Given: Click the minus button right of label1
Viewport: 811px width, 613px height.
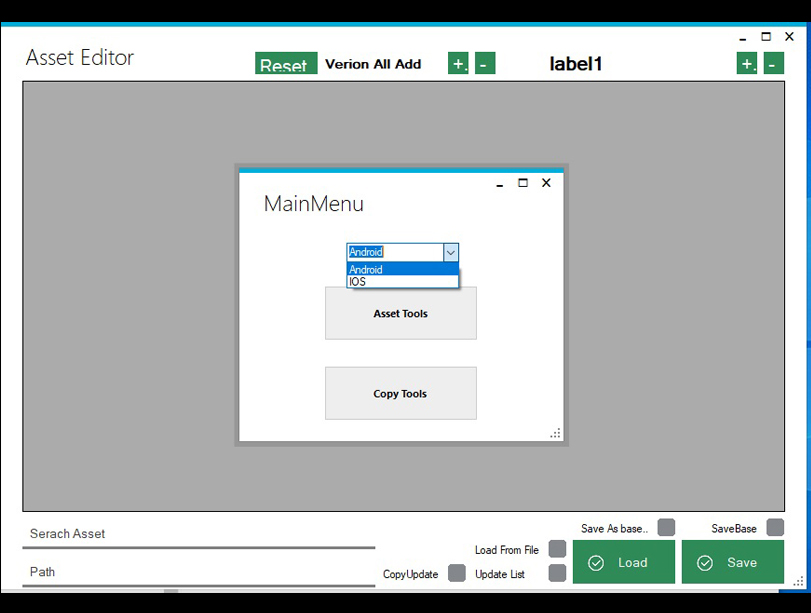Looking at the screenshot, I should tap(774, 64).
